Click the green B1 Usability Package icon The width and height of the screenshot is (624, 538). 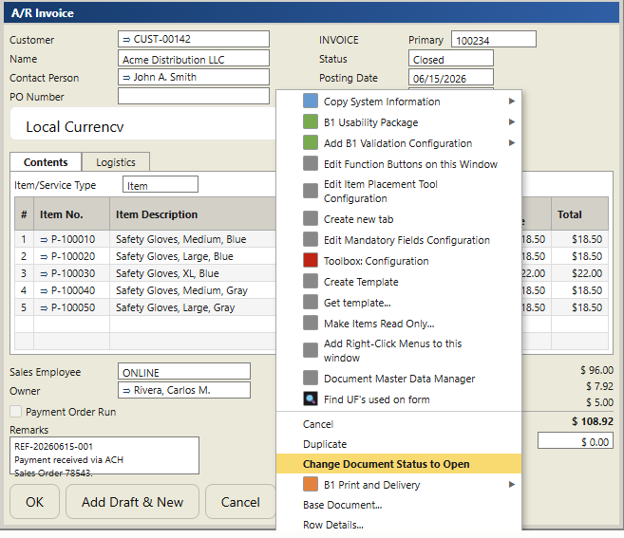click(x=310, y=122)
